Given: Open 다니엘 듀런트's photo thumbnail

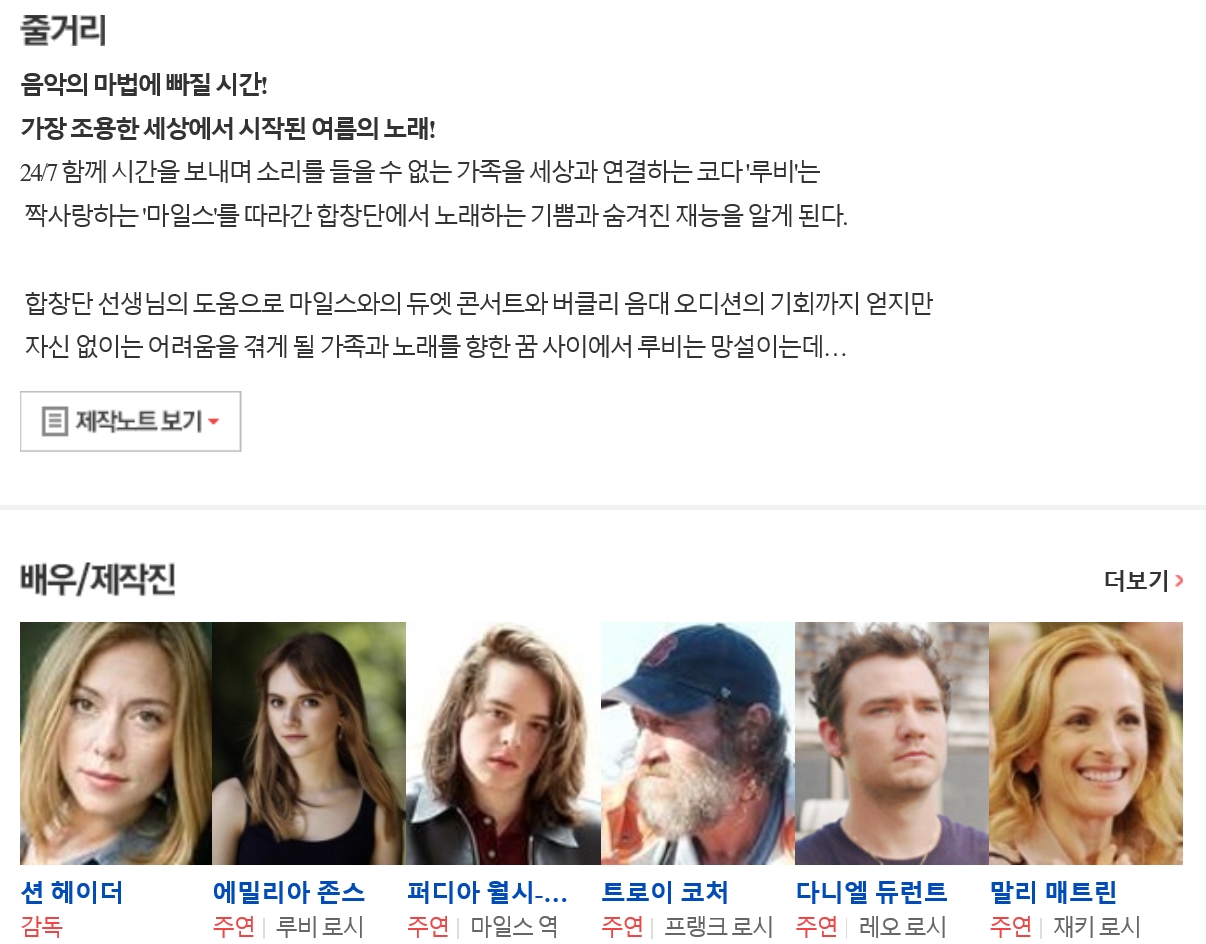Looking at the screenshot, I should click(892, 743).
